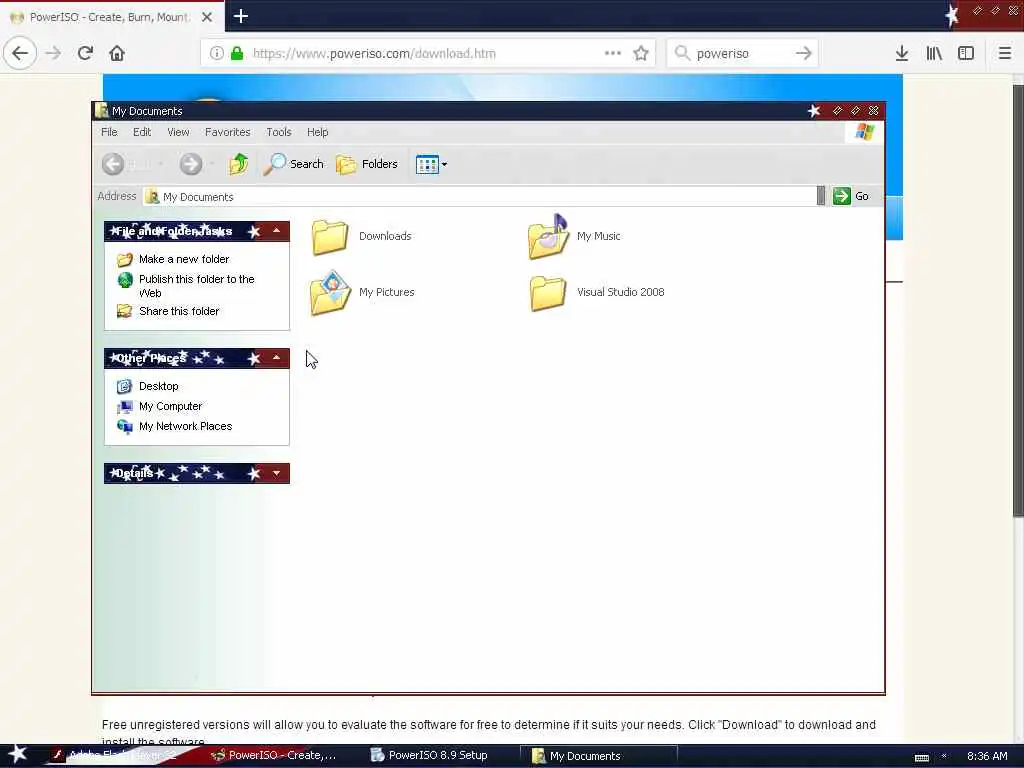Click the My Documents address field
Viewport: 1024px width, 768px height.
pyautogui.click(x=480, y=197)
